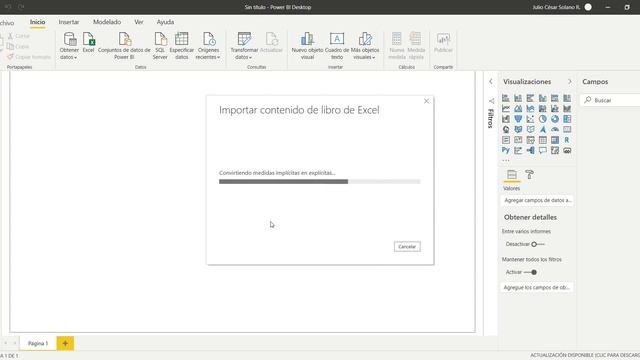Switch to the Ver ribbon tab
The width and height of the screenshot is (640, 360).
point(139,22)
